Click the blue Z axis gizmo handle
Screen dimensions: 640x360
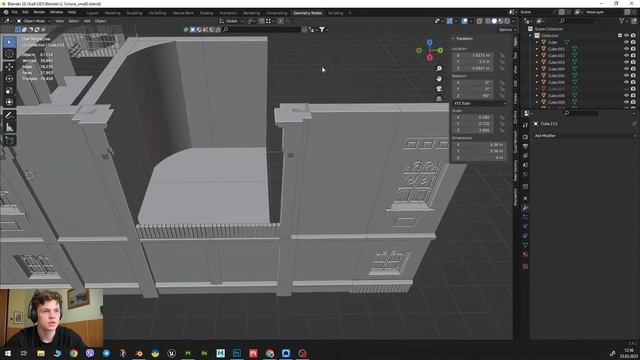pos(429,42)
